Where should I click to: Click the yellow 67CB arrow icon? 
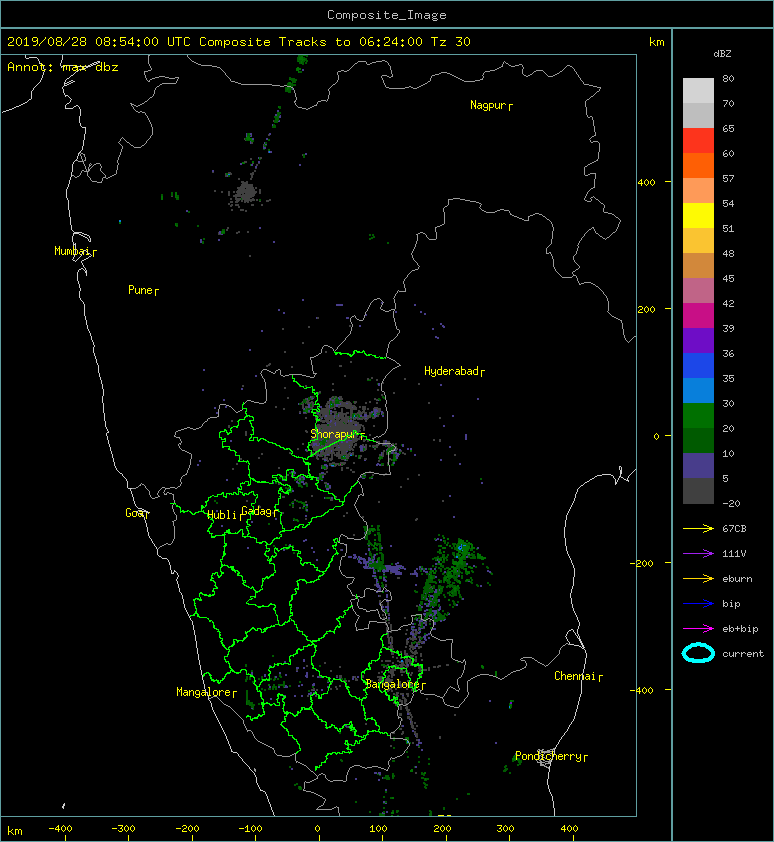(698, 528)
